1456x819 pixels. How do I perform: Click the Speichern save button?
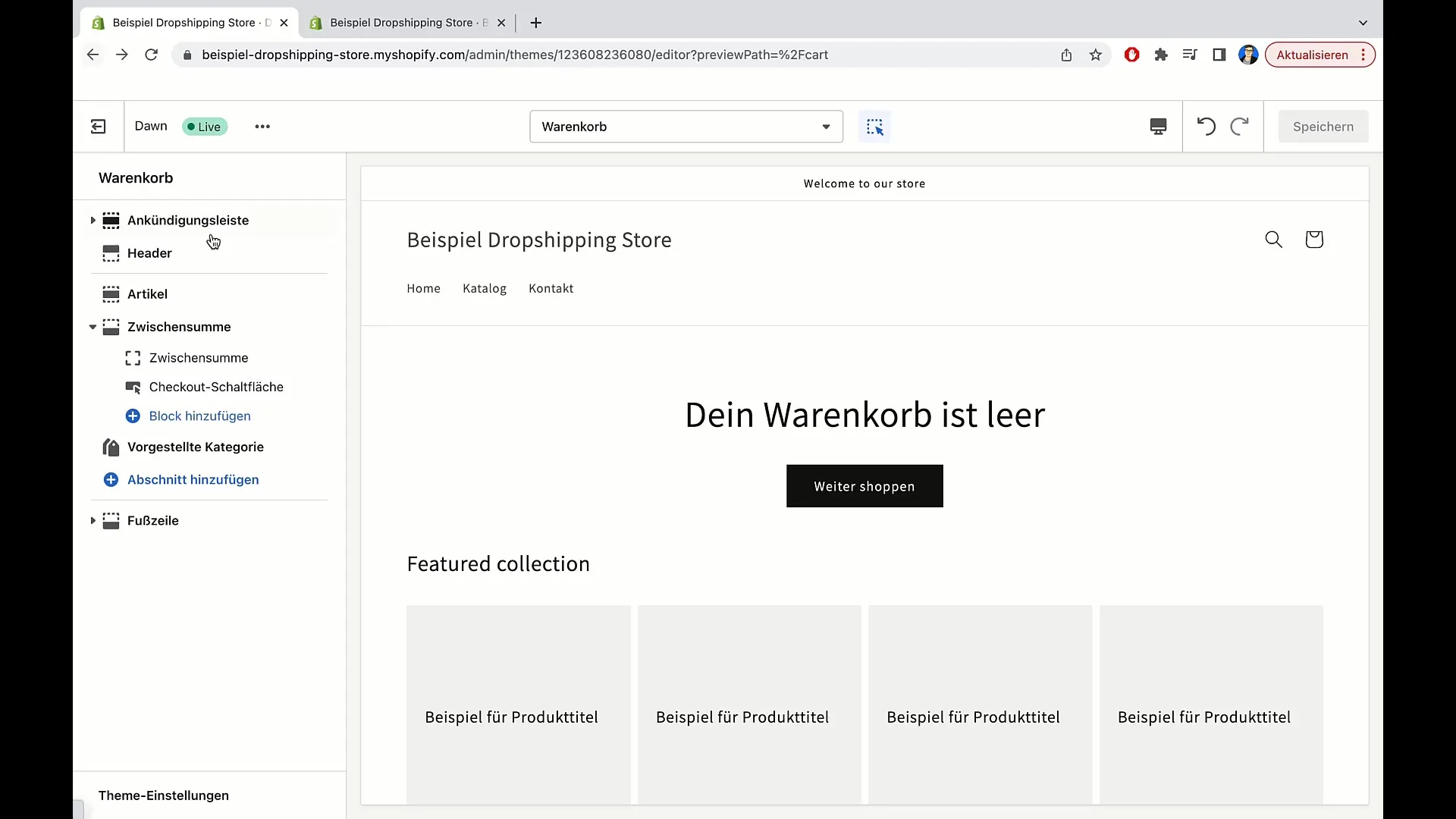(x=1323, y=127)
